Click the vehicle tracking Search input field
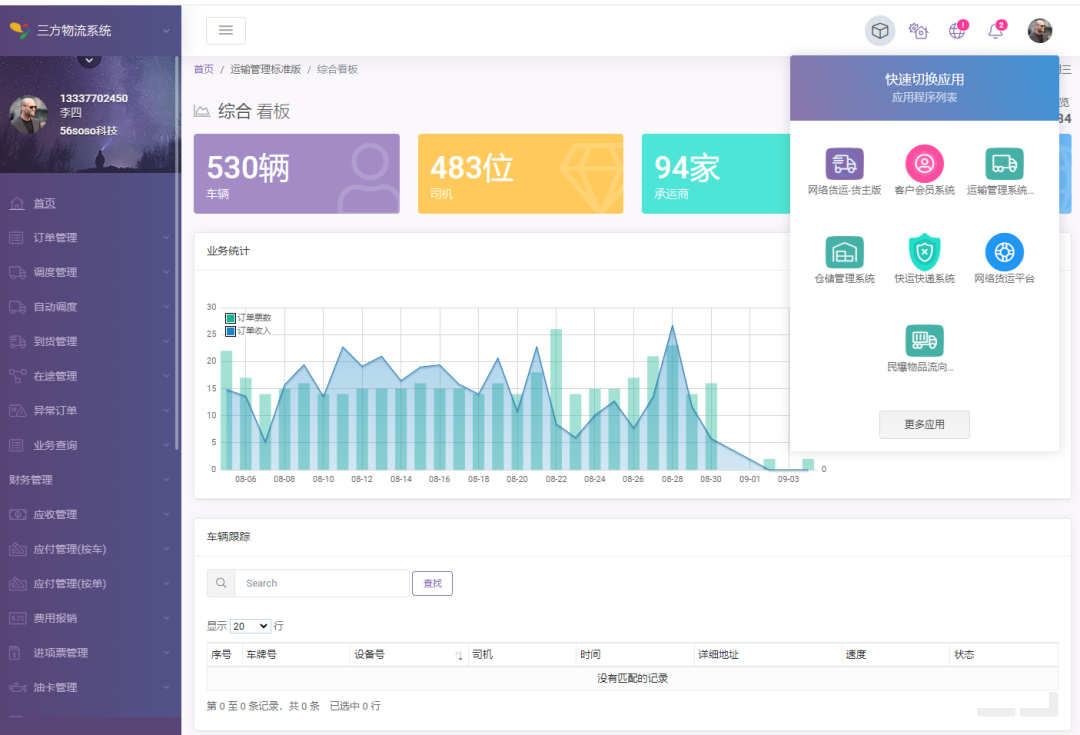 pyautogui.click(x=322, y=583)
